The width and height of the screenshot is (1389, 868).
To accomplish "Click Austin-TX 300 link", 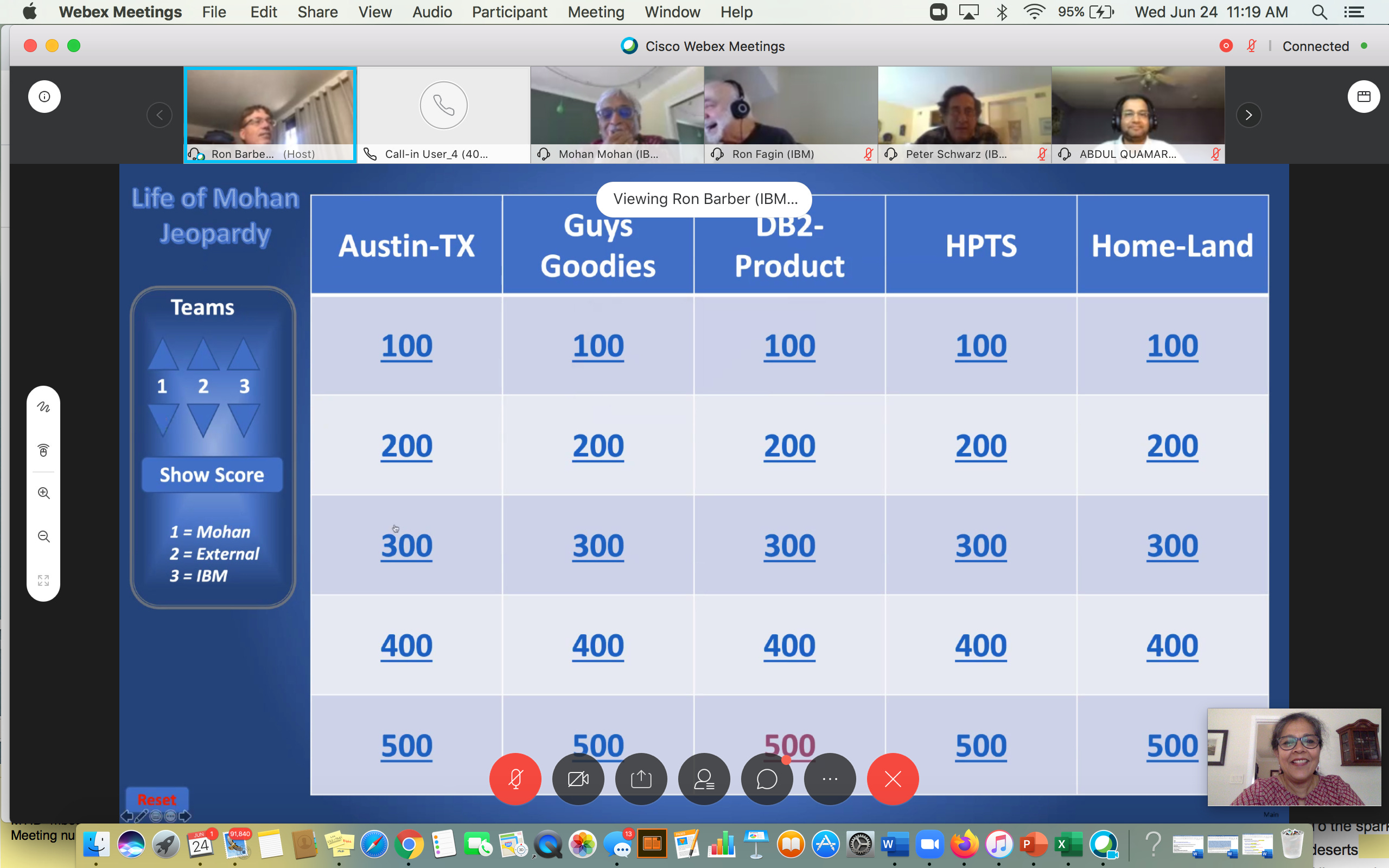I will pyautogui.click(x=406, y=546).
